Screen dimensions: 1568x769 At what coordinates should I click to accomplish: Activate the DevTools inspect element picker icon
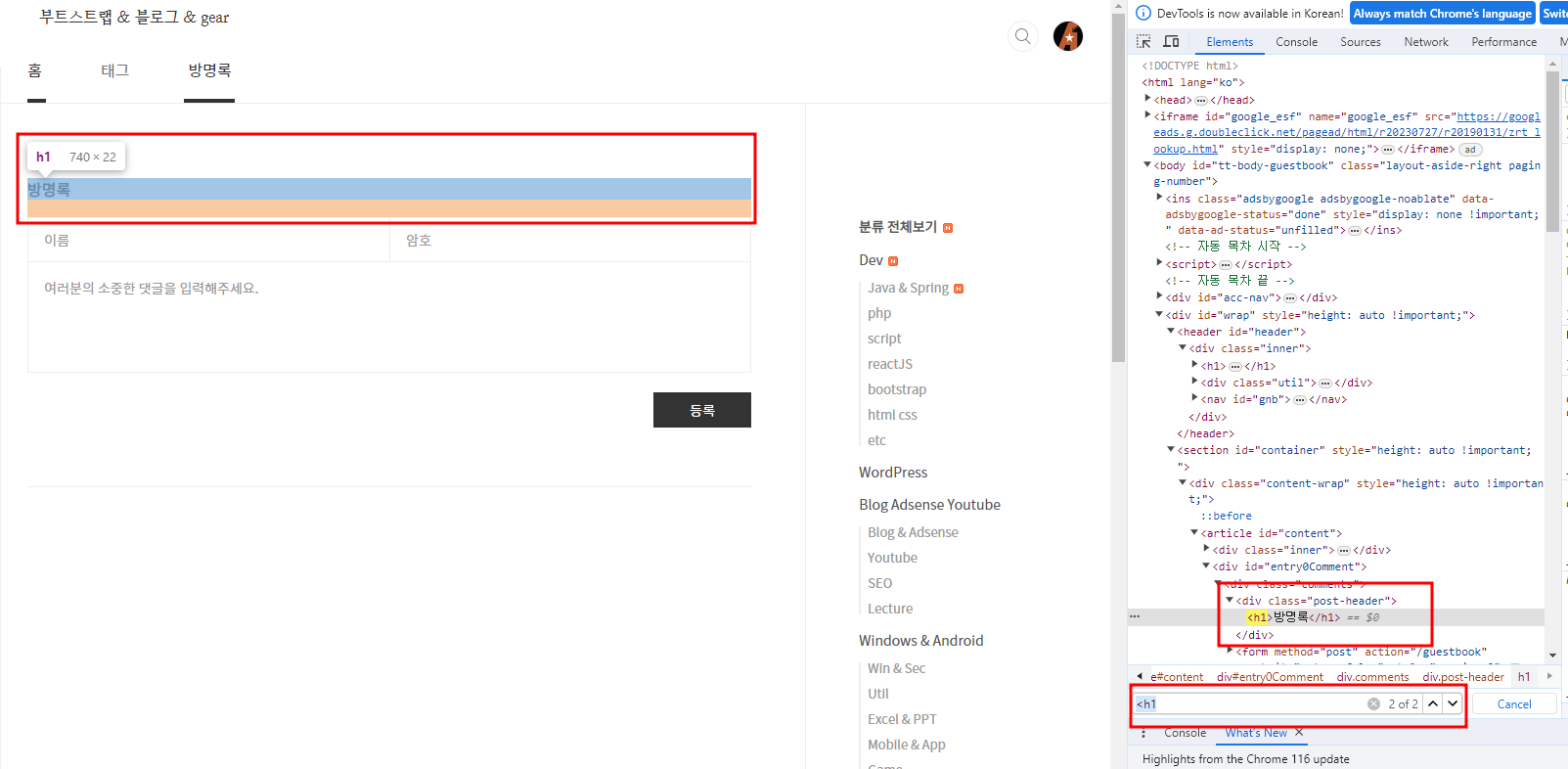pos(1143,41)
